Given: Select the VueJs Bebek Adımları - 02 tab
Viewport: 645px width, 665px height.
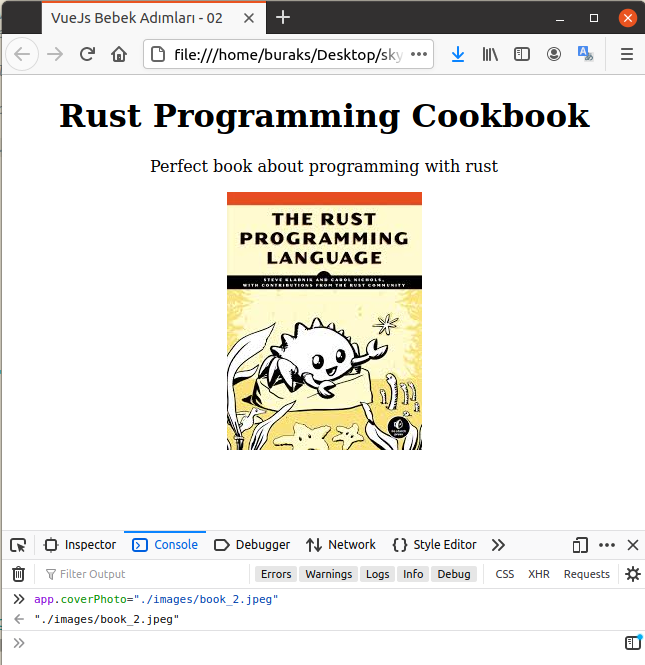Looking at the screenshot, I should coord(154,18).
